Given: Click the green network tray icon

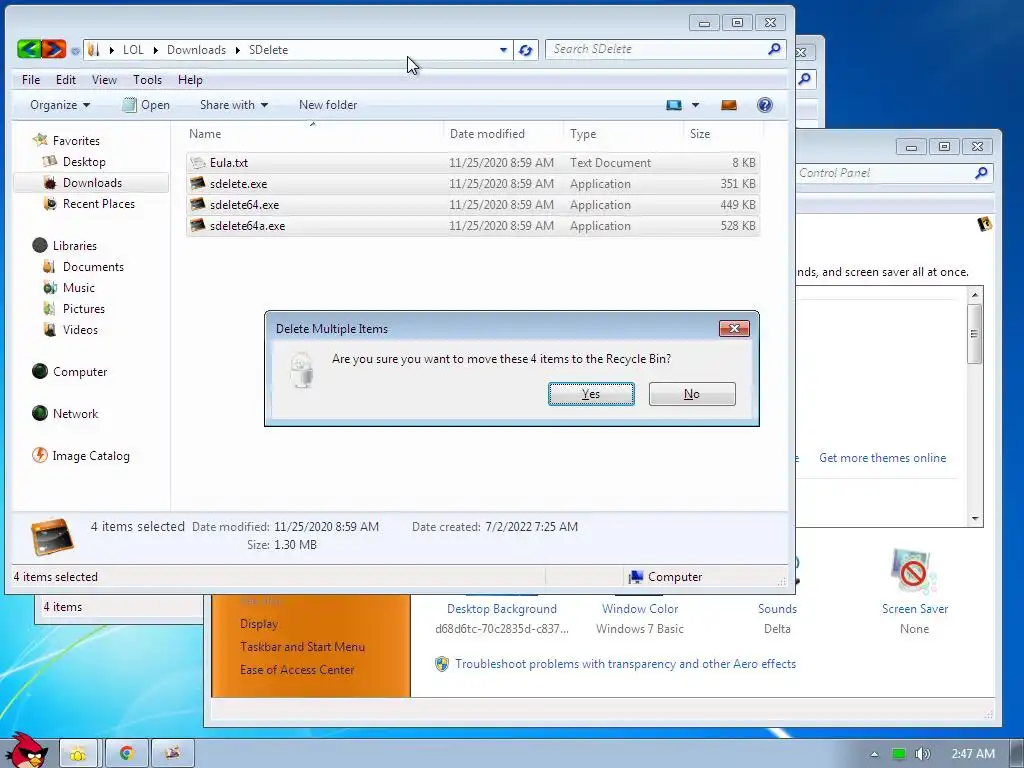Looking at the screenshot, I should [x=899, y=754].
